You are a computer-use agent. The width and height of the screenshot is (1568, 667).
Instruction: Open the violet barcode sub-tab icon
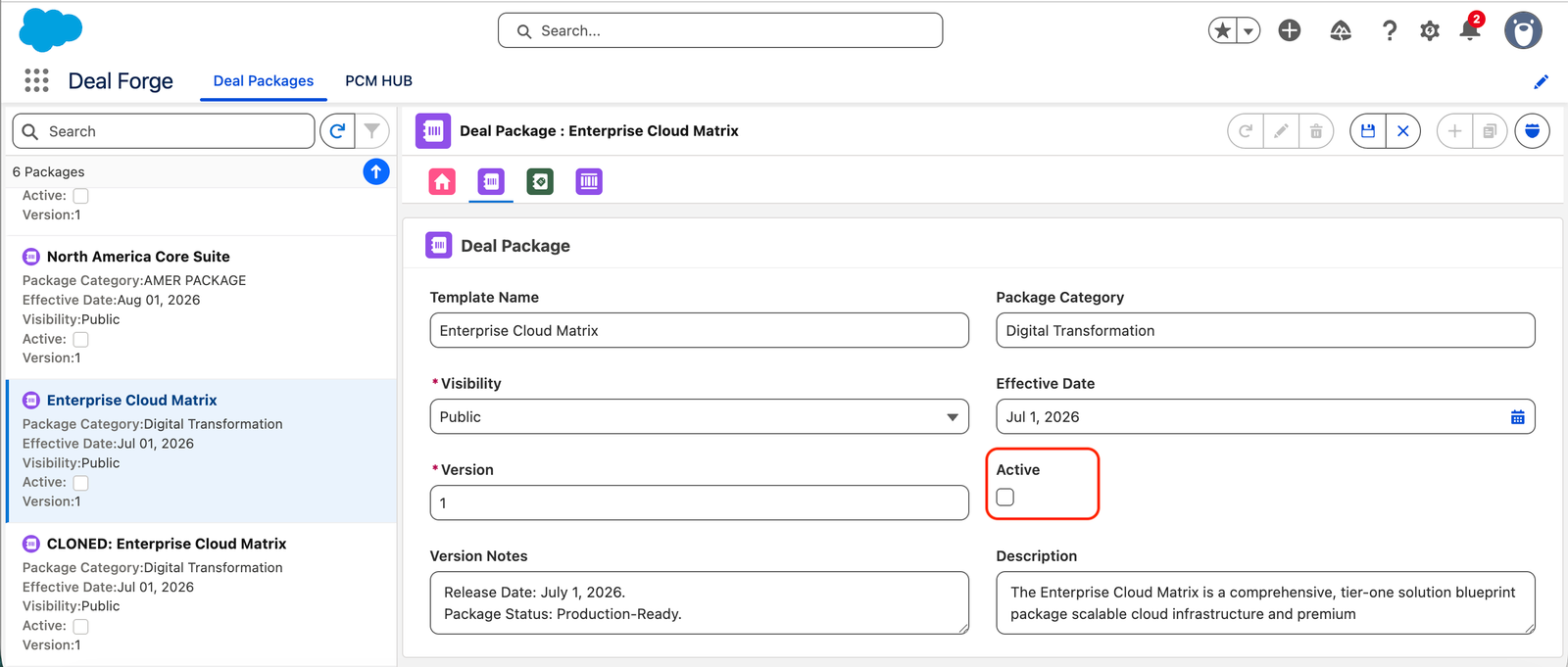[589, 181]
